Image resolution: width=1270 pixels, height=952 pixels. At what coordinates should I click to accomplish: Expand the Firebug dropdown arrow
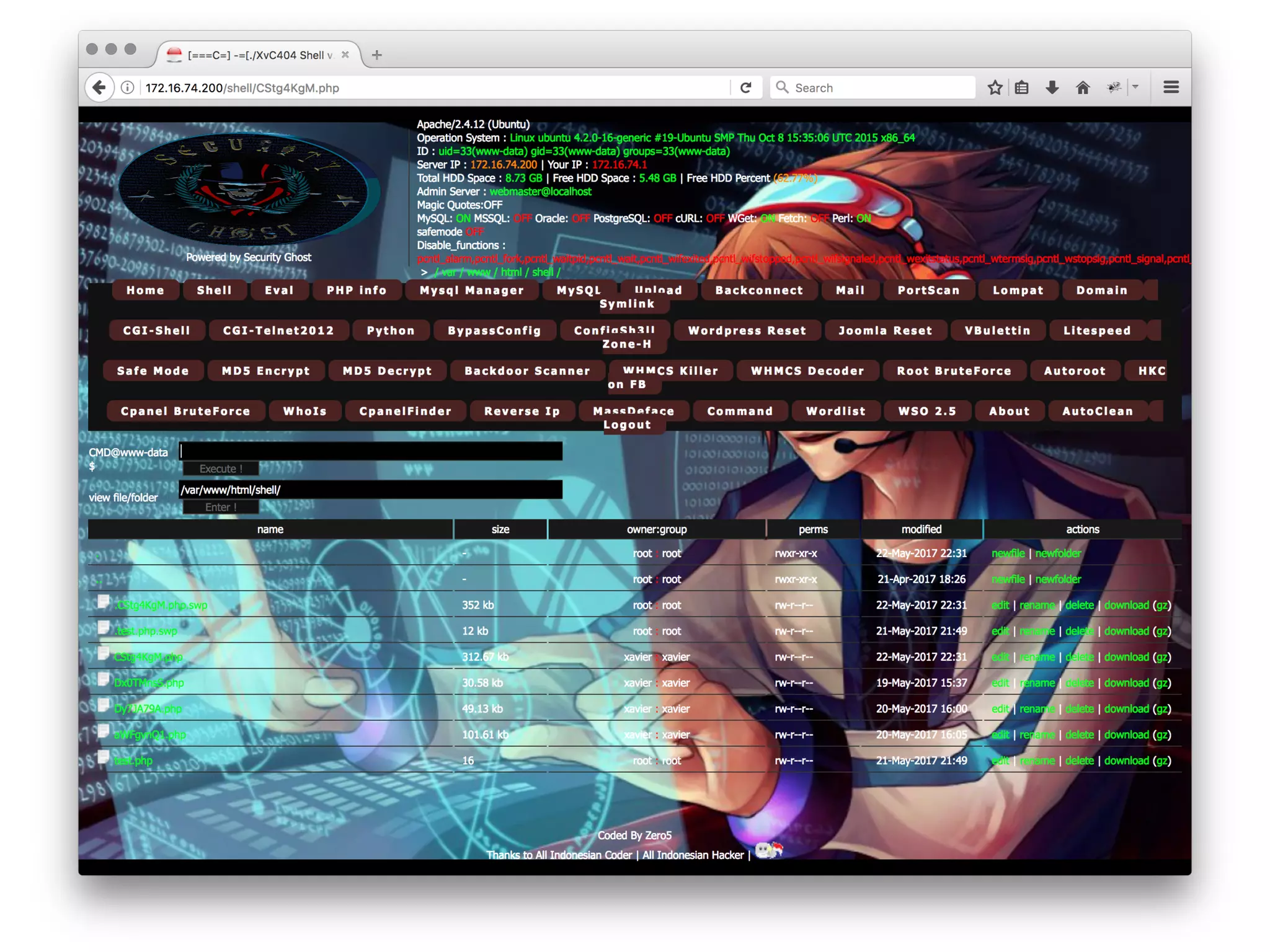click(x=1135, y=87)
